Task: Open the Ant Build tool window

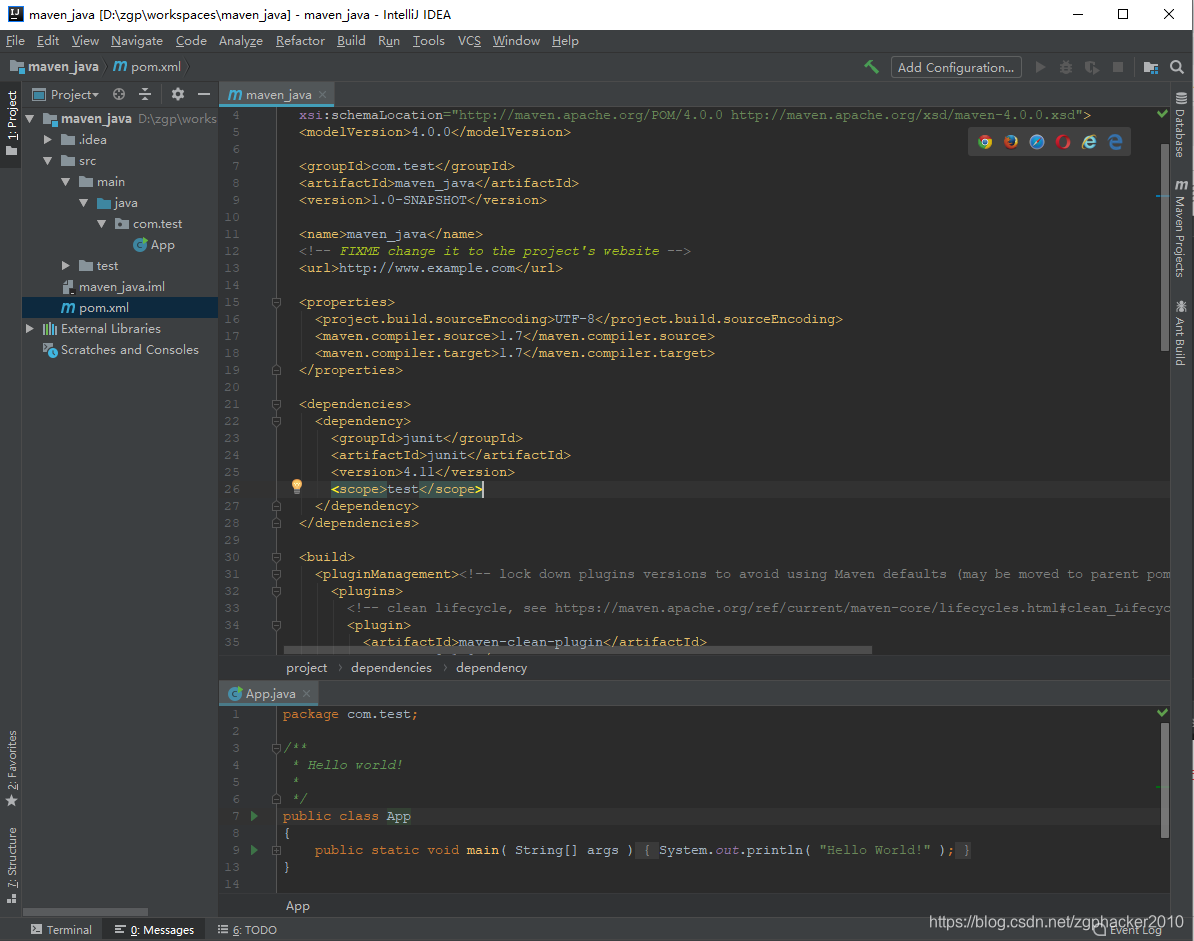Action: (1180, 333)
